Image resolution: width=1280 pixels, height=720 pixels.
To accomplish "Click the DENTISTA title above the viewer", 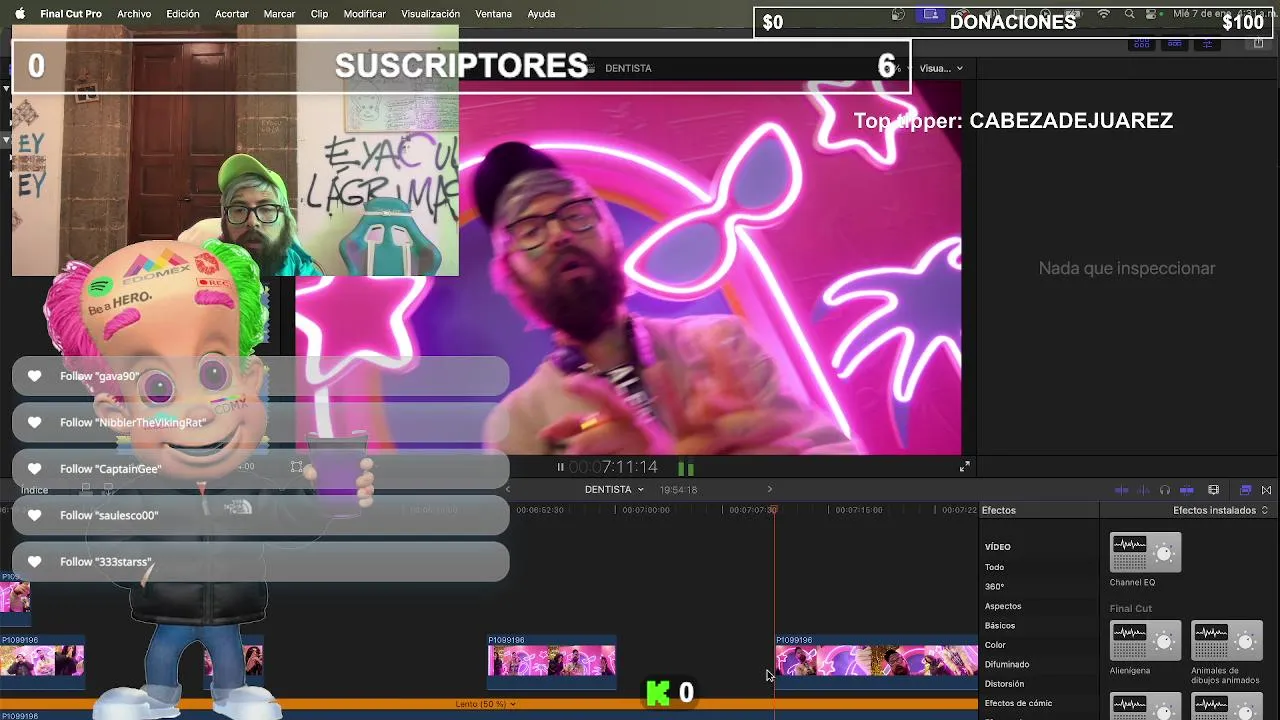I will pos(628,68).
